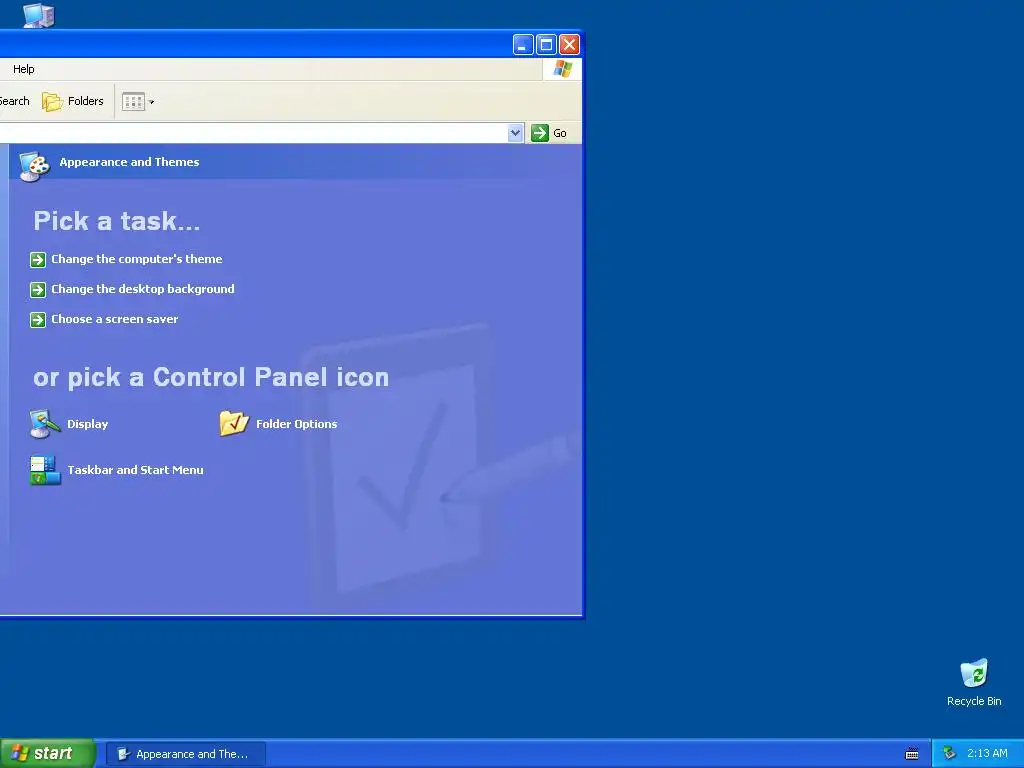
Task: Click the Change the desktop background link
Action: click(x=143, y=289)
